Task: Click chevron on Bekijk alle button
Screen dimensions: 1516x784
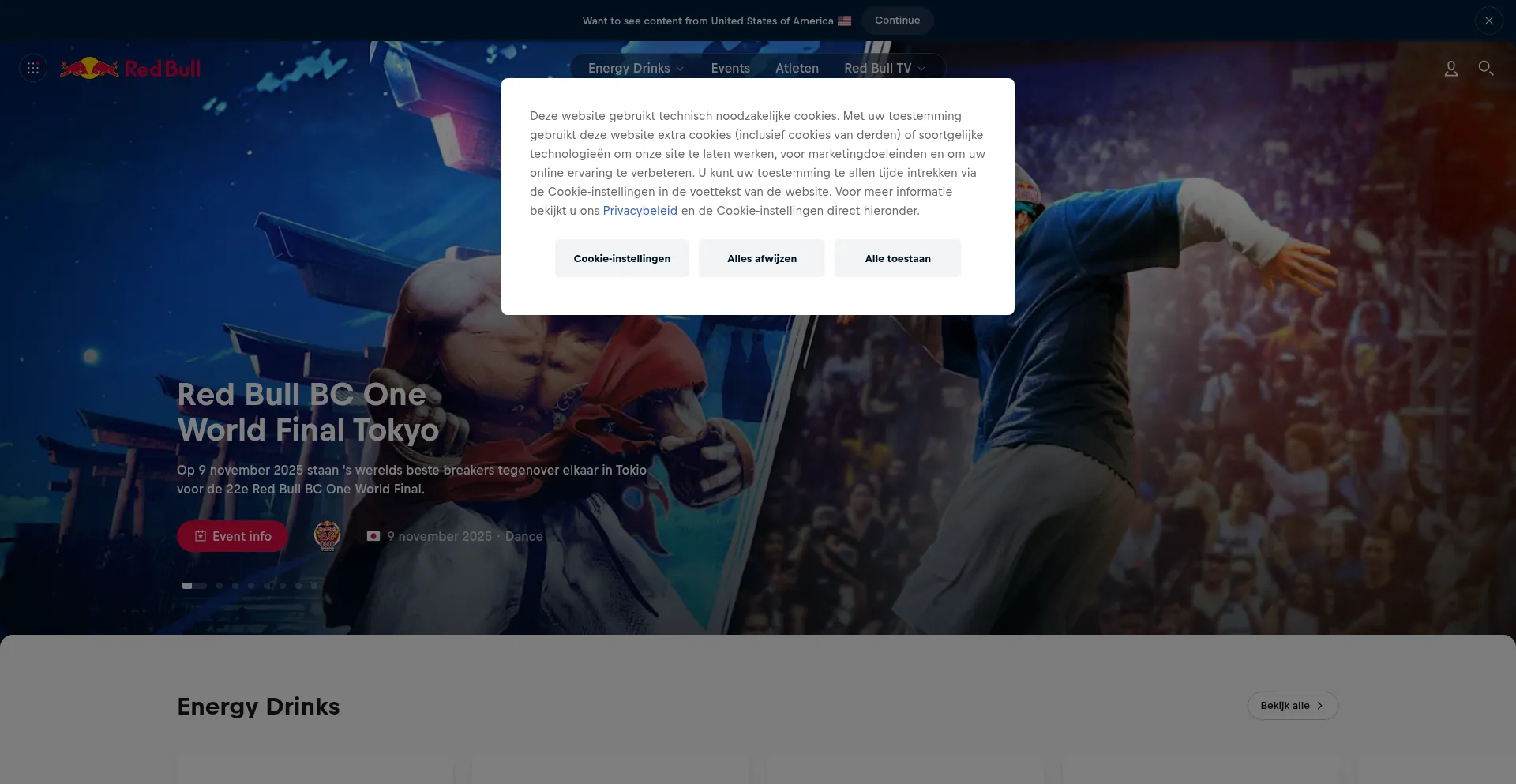Action: pyautogui.click(x=1319, y=706)
